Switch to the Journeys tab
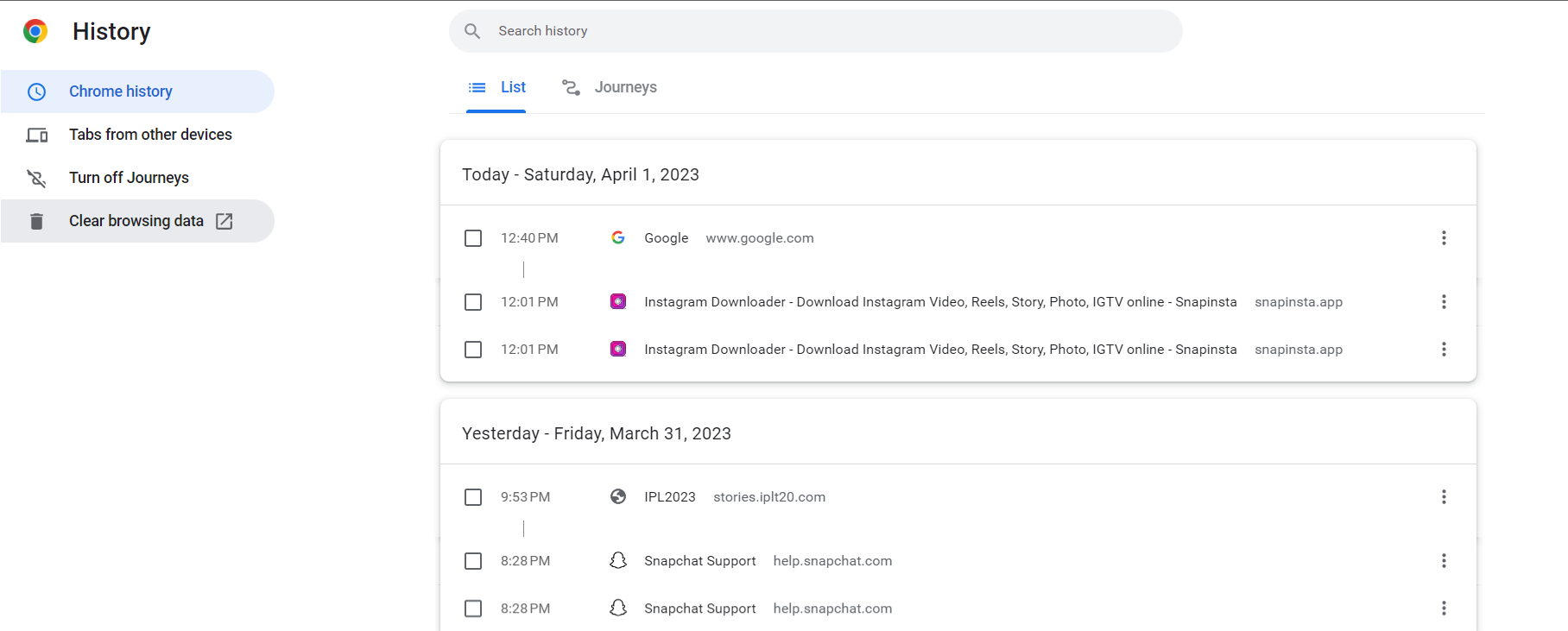This screenshot has width=1568, height=631. [610, 87]
